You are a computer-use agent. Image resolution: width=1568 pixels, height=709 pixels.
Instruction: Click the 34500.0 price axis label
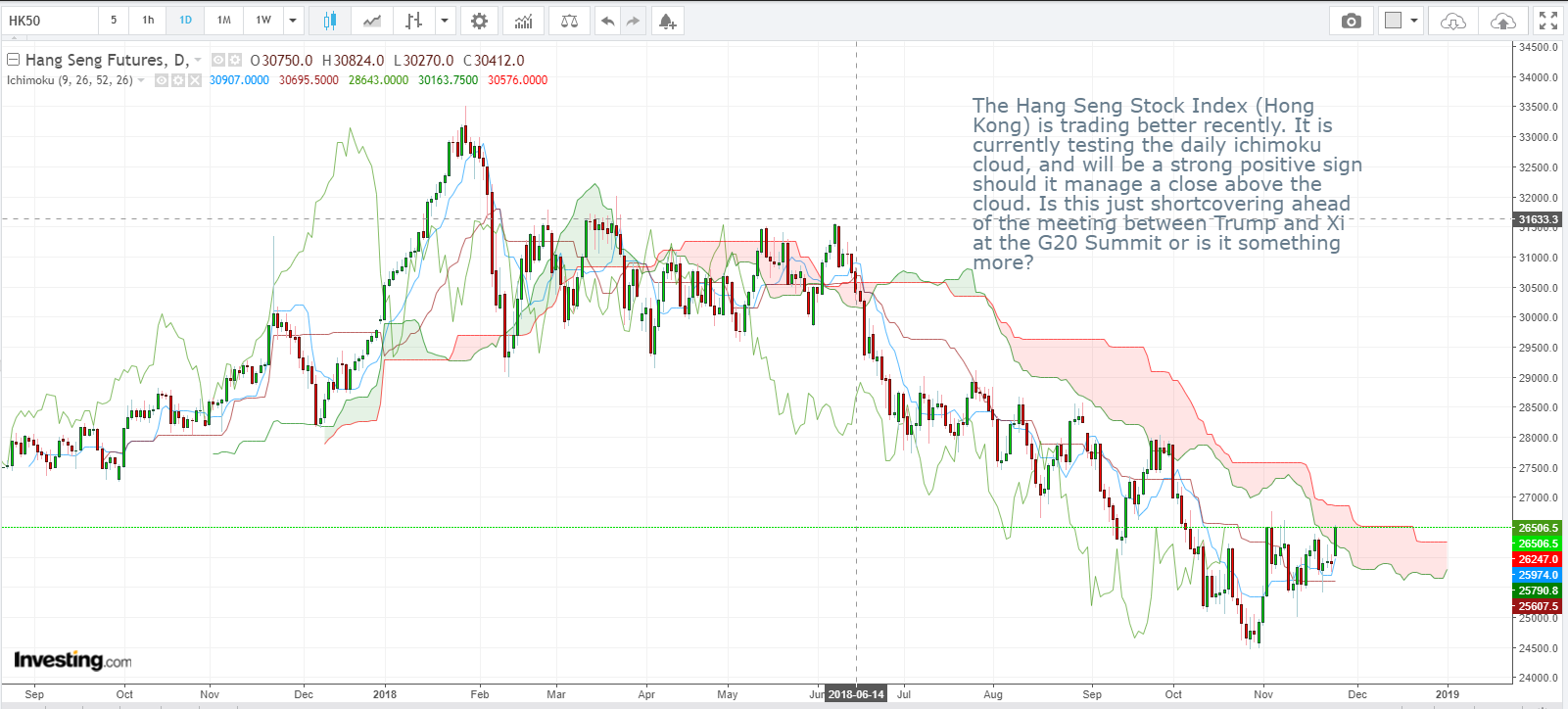click(x=1539, y=47)
